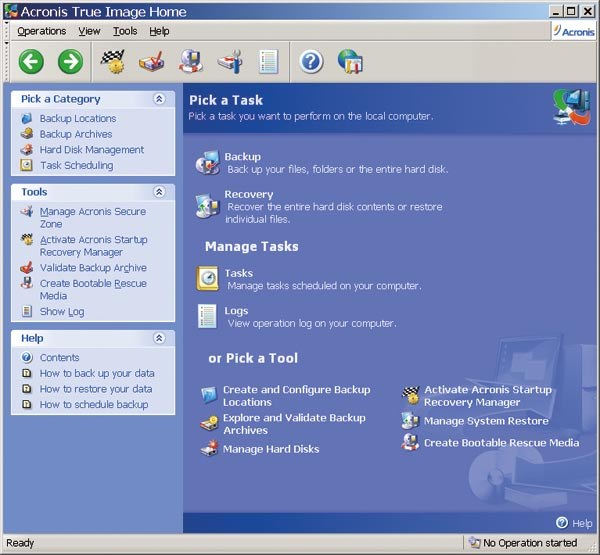This screenshot has width=600, height=555.
Task: Select Manage Hard Disks tool
Action: point(271,449)
